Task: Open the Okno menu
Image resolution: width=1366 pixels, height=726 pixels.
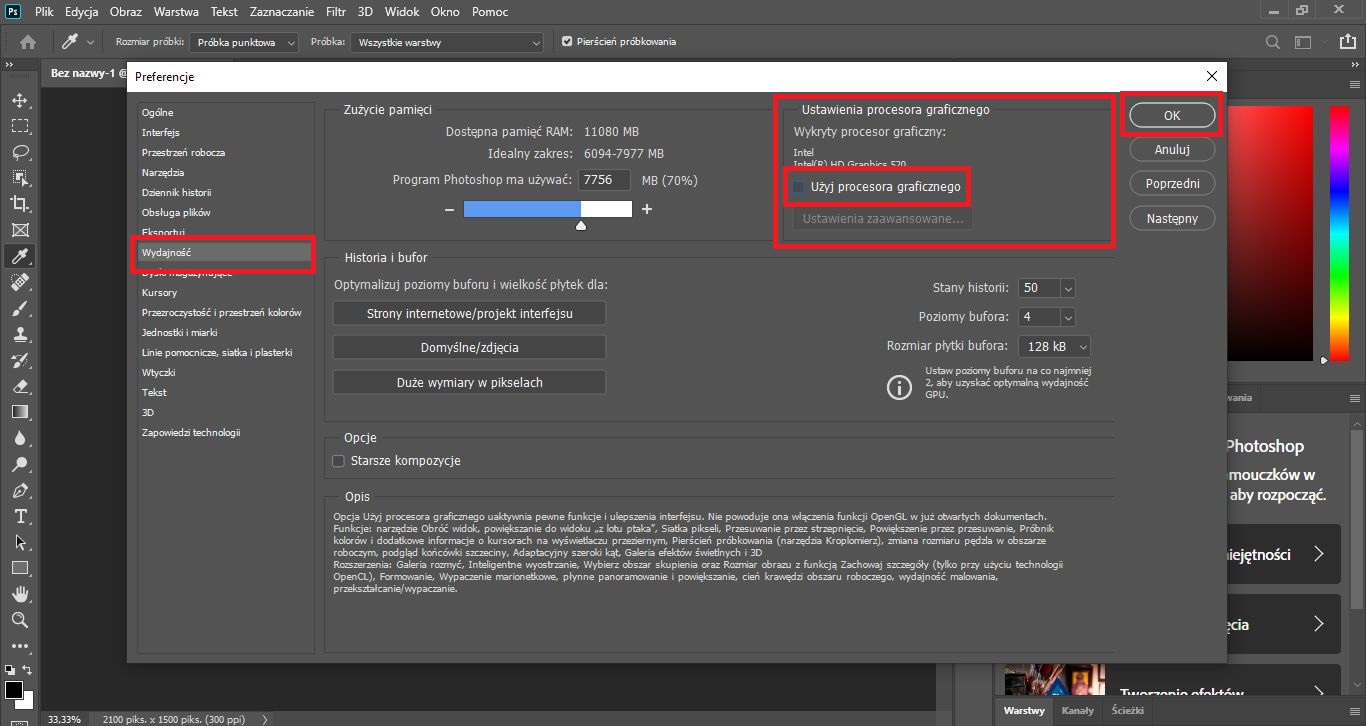Action: tap(446, 12)
